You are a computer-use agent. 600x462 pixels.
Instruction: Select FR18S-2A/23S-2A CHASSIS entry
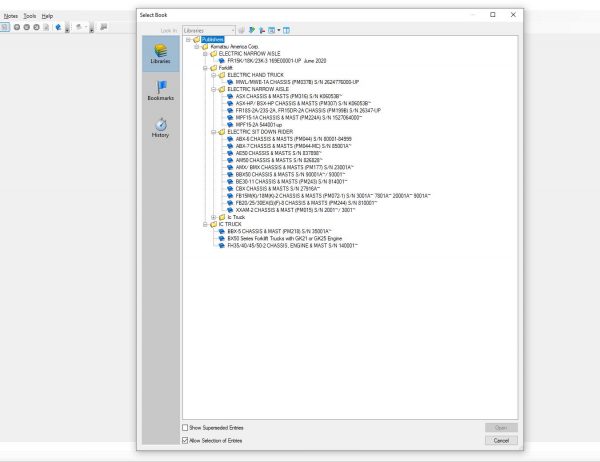[308, 110]
